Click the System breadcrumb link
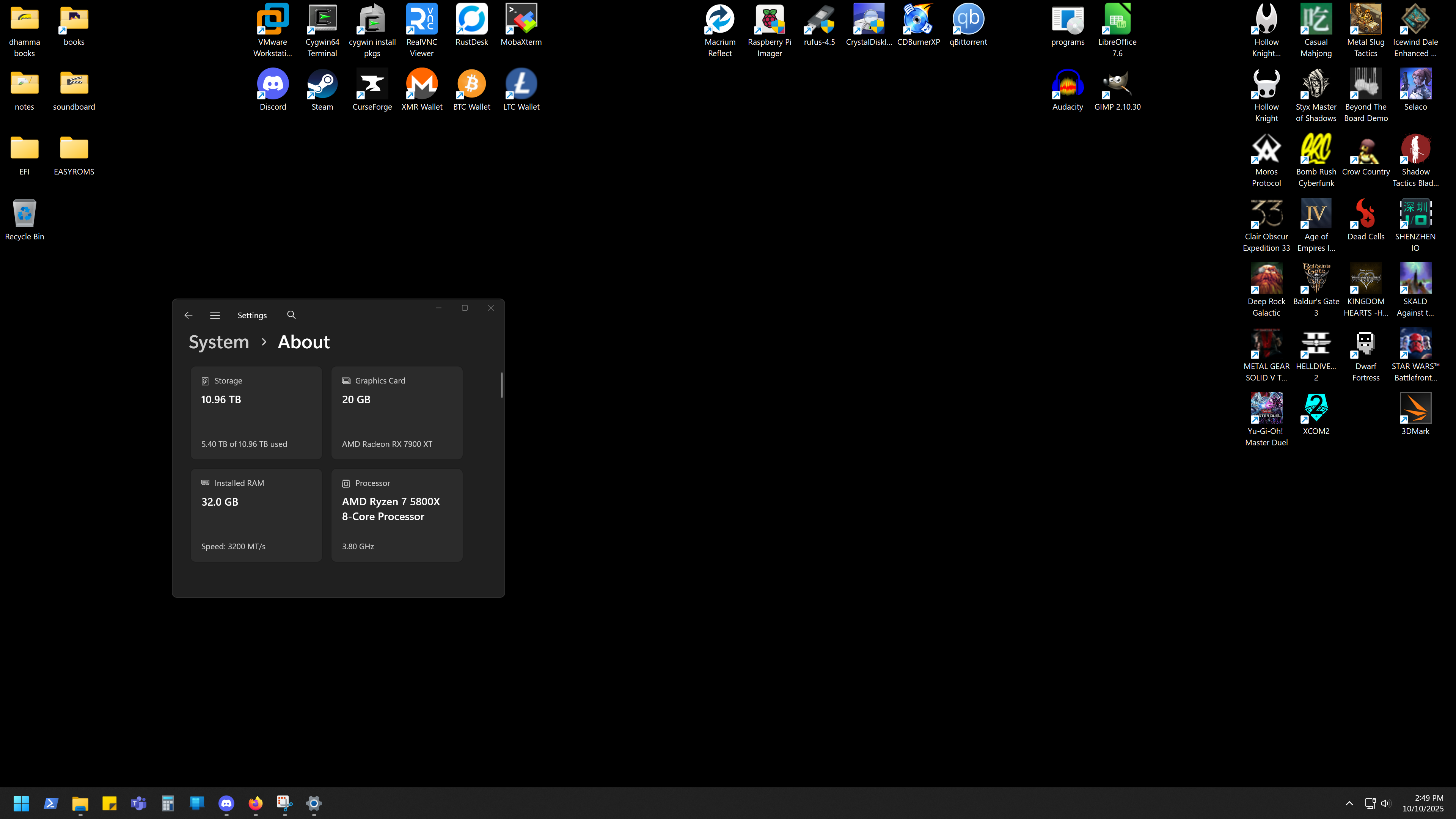This screenshot has height=819, width=1456. (x=219, y=342)
